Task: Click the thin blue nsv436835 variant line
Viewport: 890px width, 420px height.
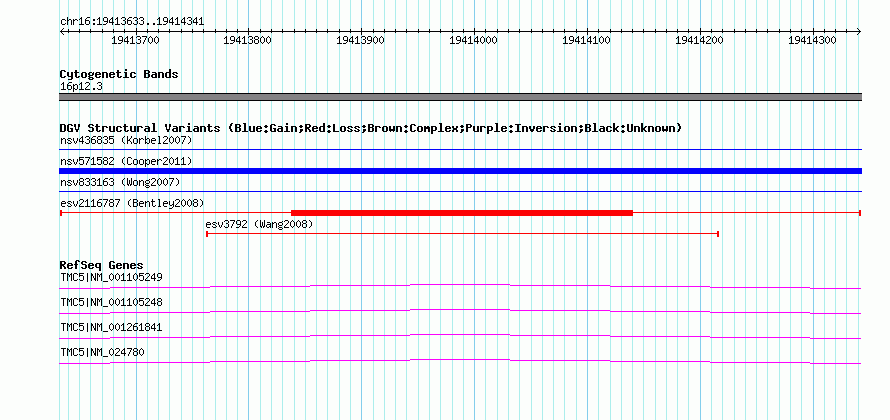Action: pyautogui.click(x=460, y=150)
